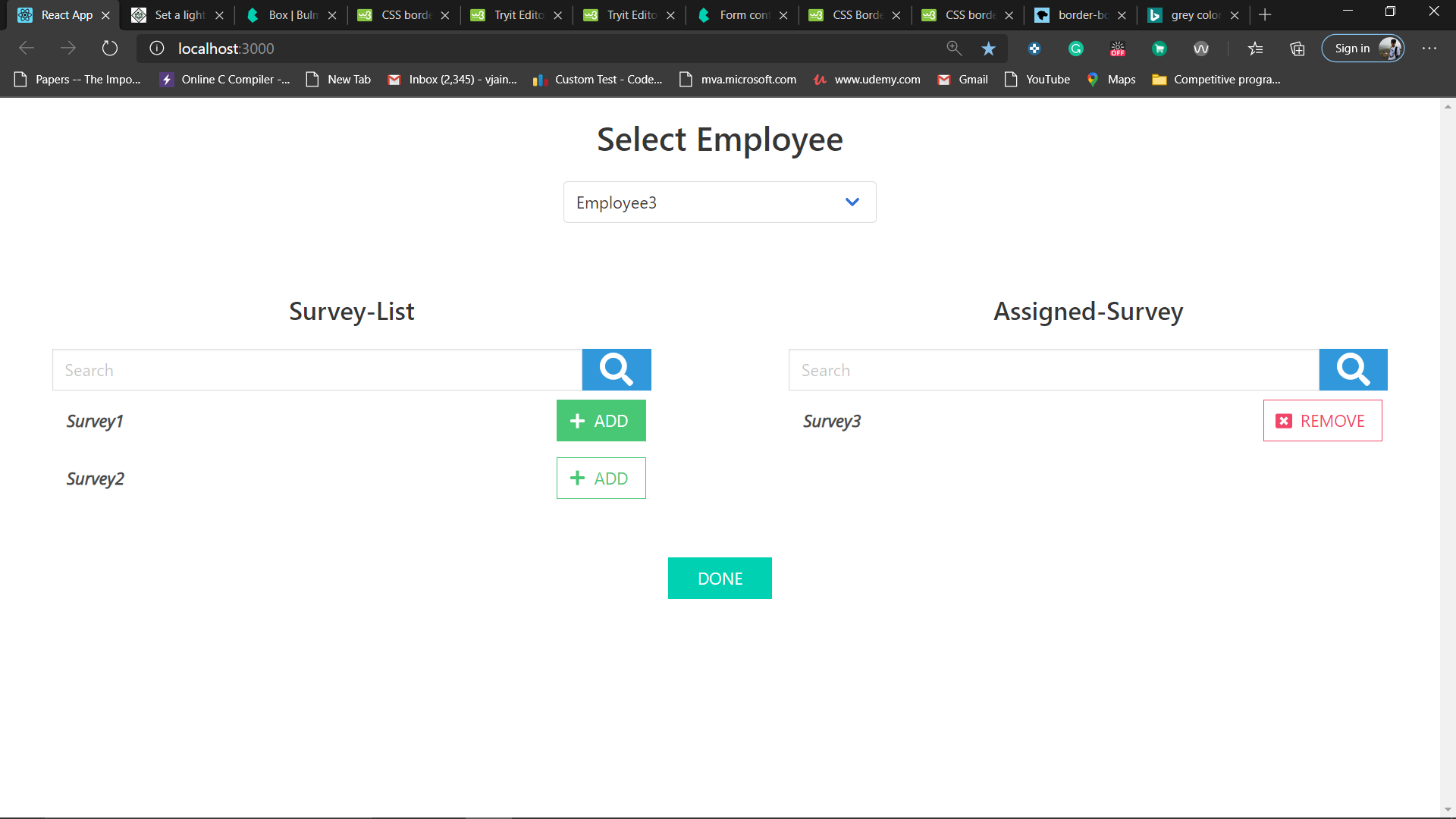This screenshot has height=819, width=1456.
Task: Click the Grammarly extension icon
Action: [1075, 49]
